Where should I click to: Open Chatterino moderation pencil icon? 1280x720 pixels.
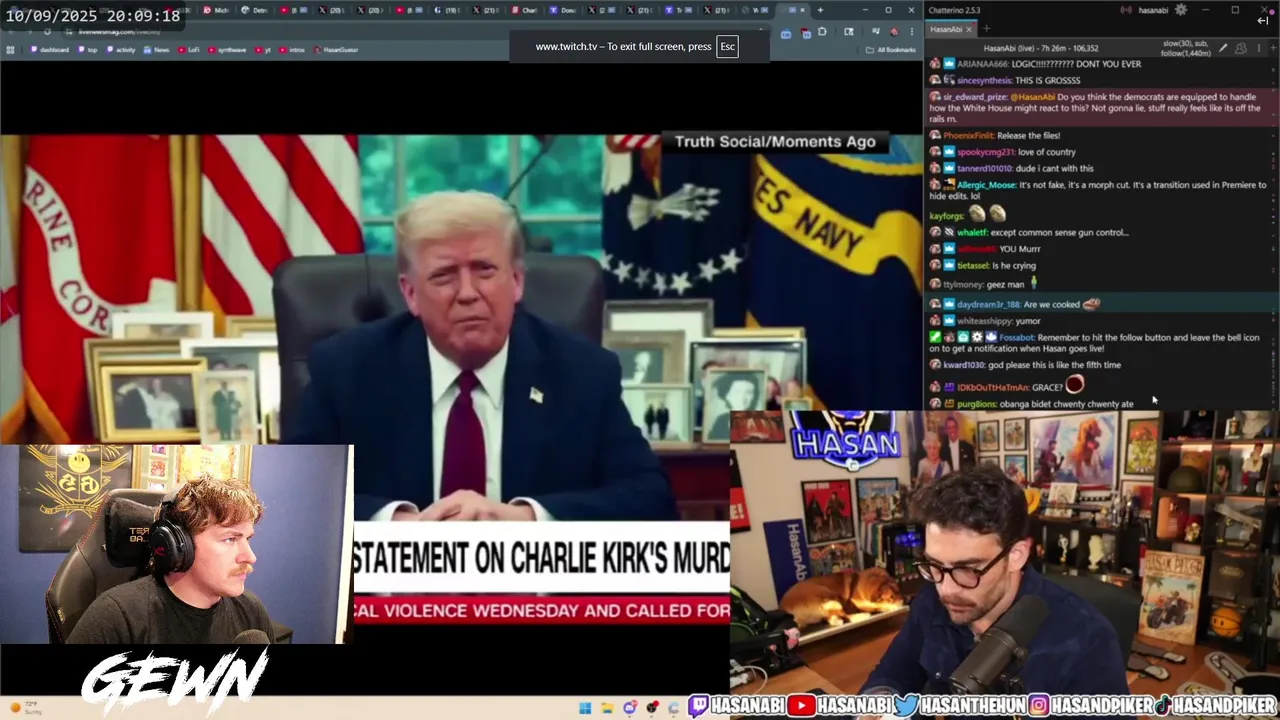pyautogui.click(x=1223, y=48)
